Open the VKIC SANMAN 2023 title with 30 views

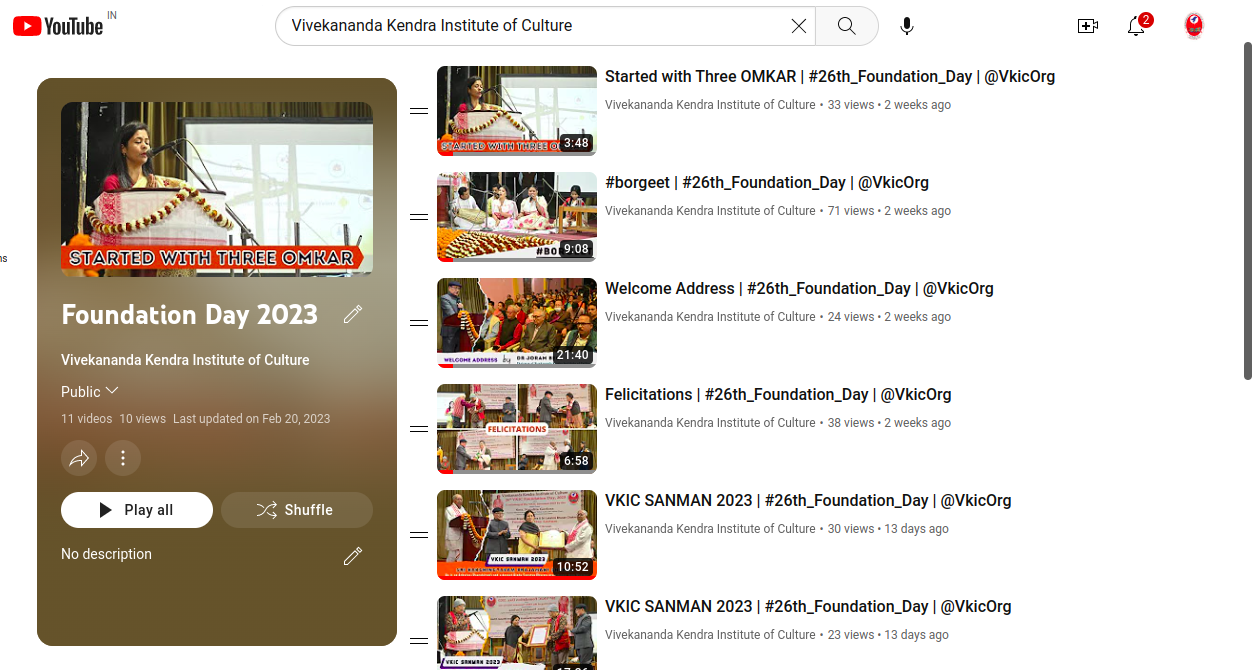coord(808,501)
